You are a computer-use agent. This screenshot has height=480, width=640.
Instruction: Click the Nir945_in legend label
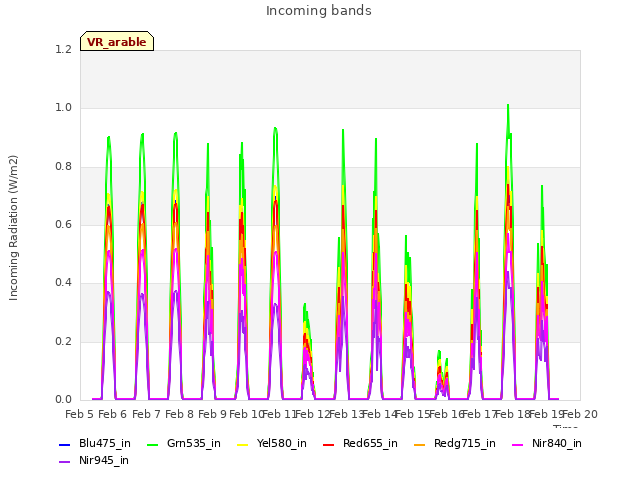pyautogui.click(x=104, y=460)
